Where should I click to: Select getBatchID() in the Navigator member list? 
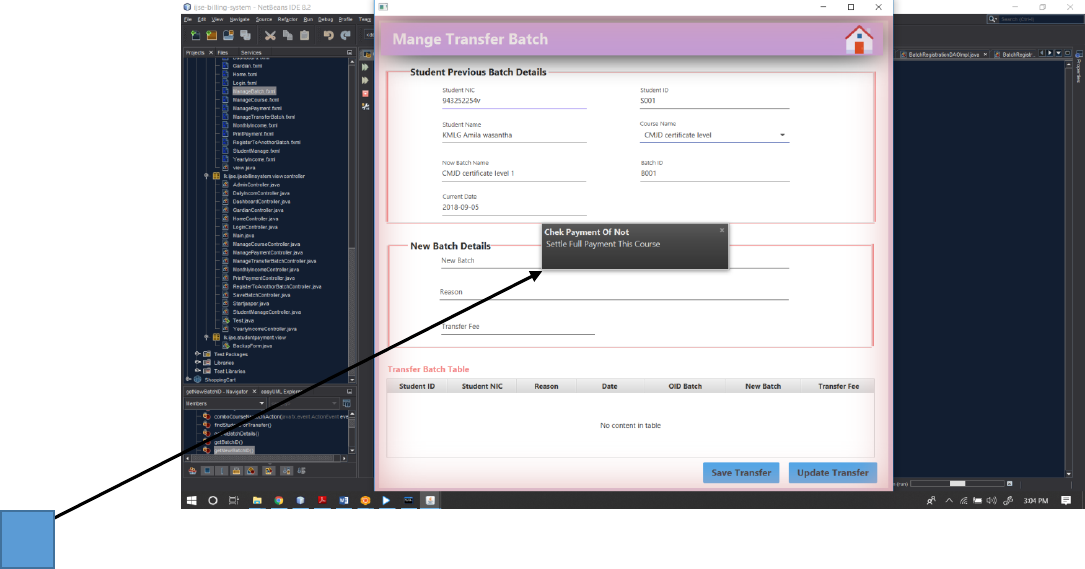pyautogui.click(x=228, y=442)
